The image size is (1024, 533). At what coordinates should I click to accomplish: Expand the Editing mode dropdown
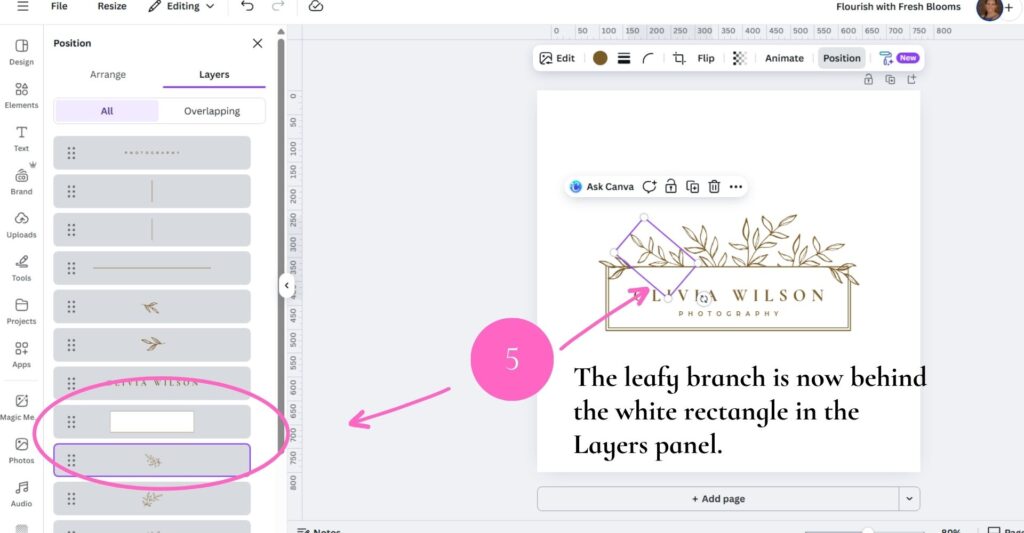point(181,7)
